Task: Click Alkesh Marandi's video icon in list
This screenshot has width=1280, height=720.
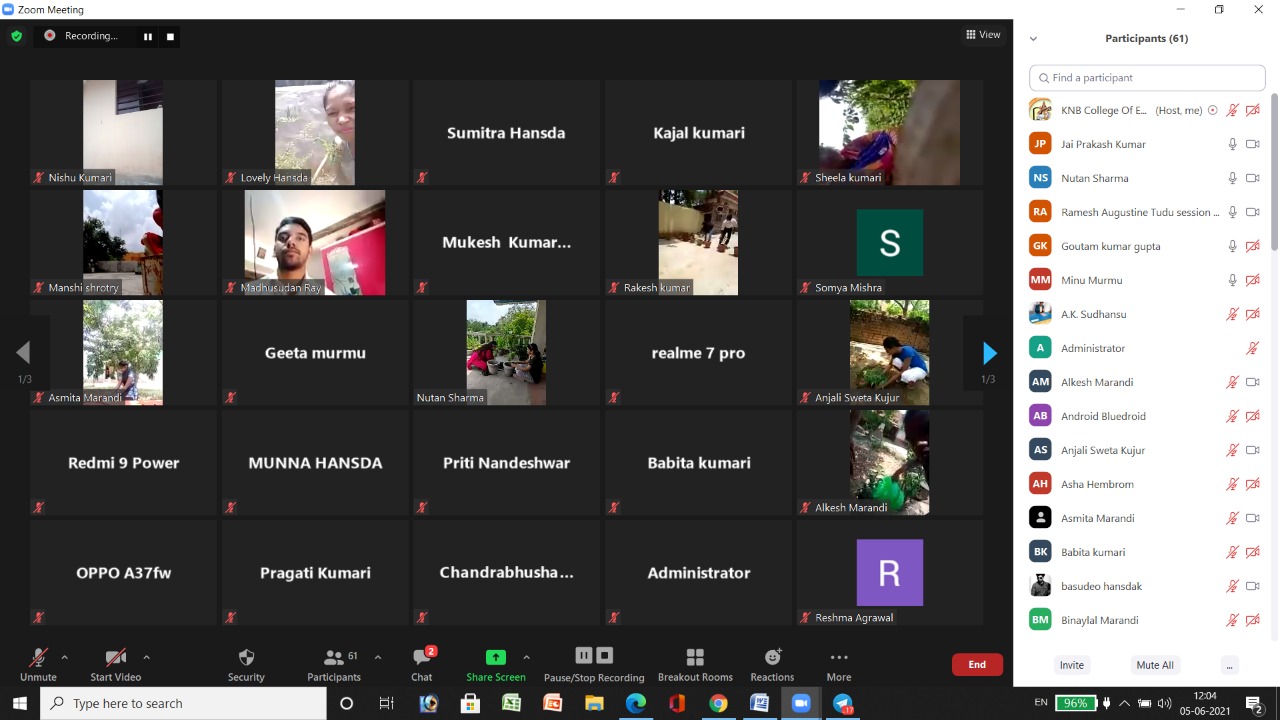Action: click(1252, 382)
